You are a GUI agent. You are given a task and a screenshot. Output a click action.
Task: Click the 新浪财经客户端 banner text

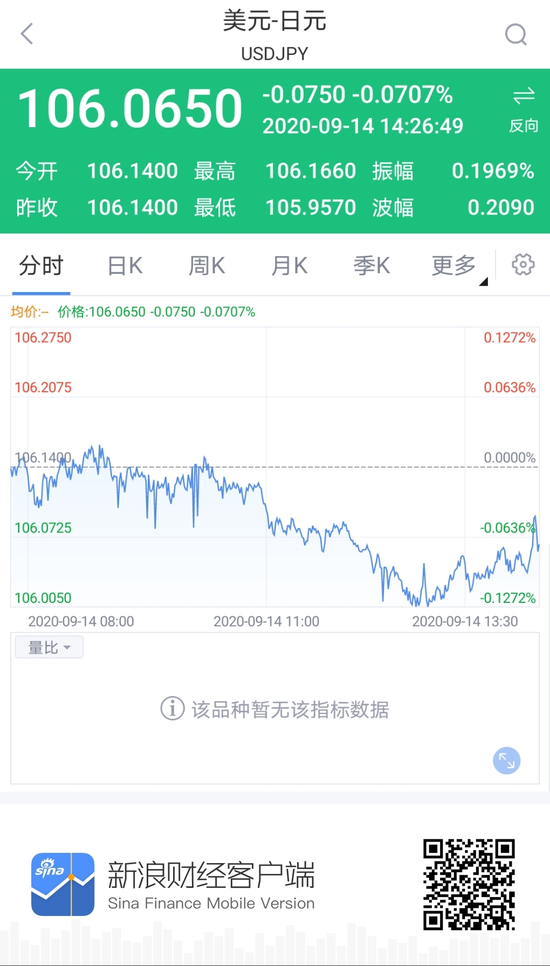pyautogui.click(x=211, y=875)
